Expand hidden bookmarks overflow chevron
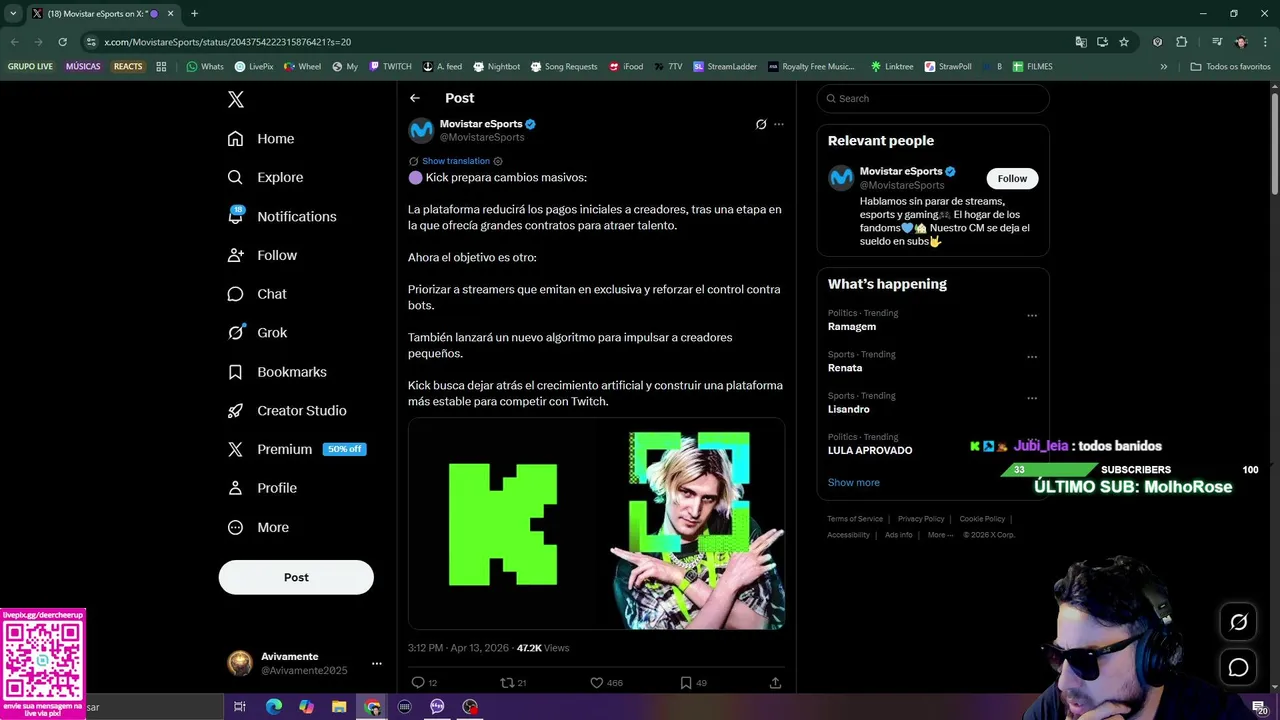 1163,67
